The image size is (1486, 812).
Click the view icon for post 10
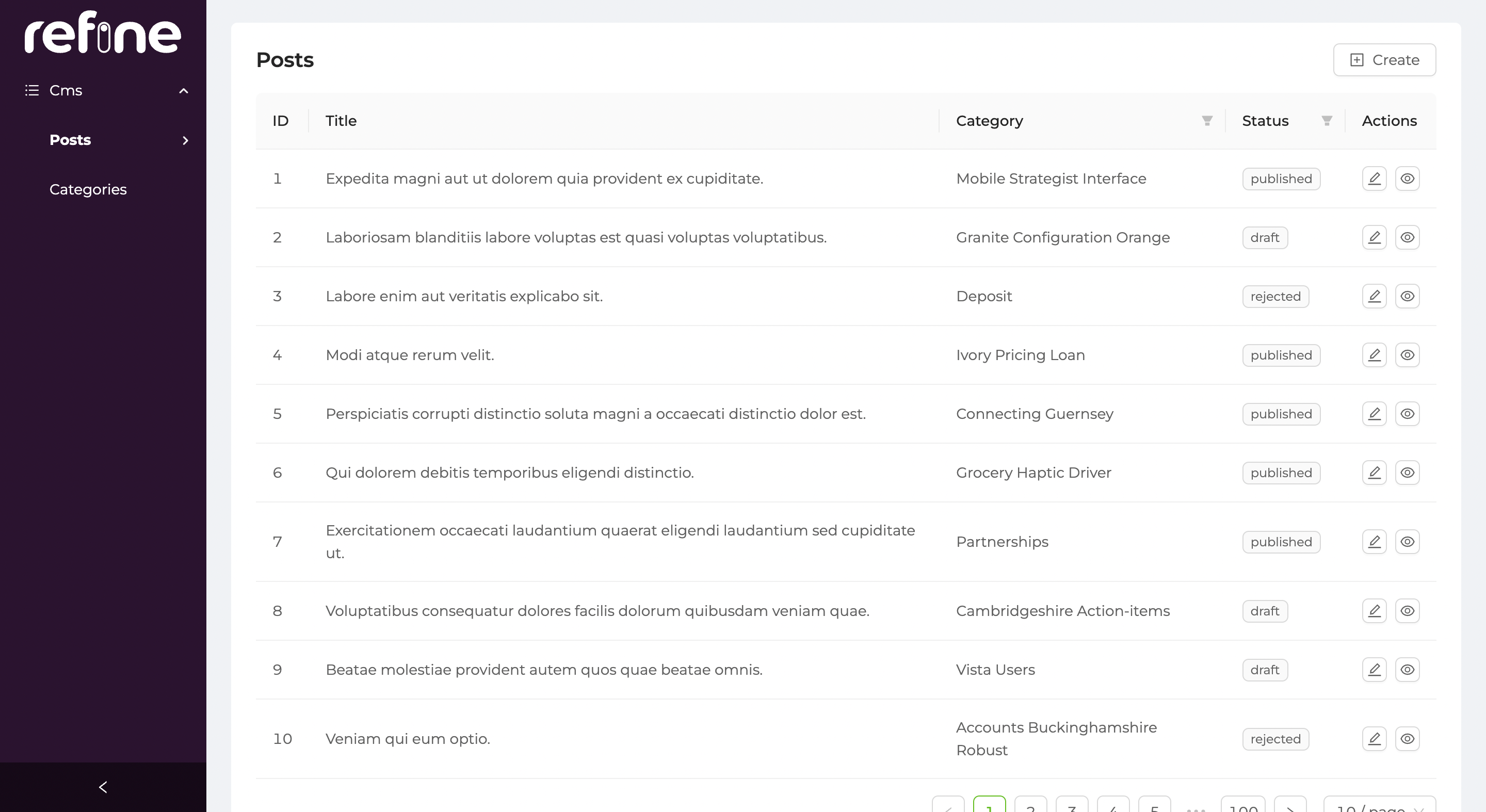click(x=1407, y=738)
